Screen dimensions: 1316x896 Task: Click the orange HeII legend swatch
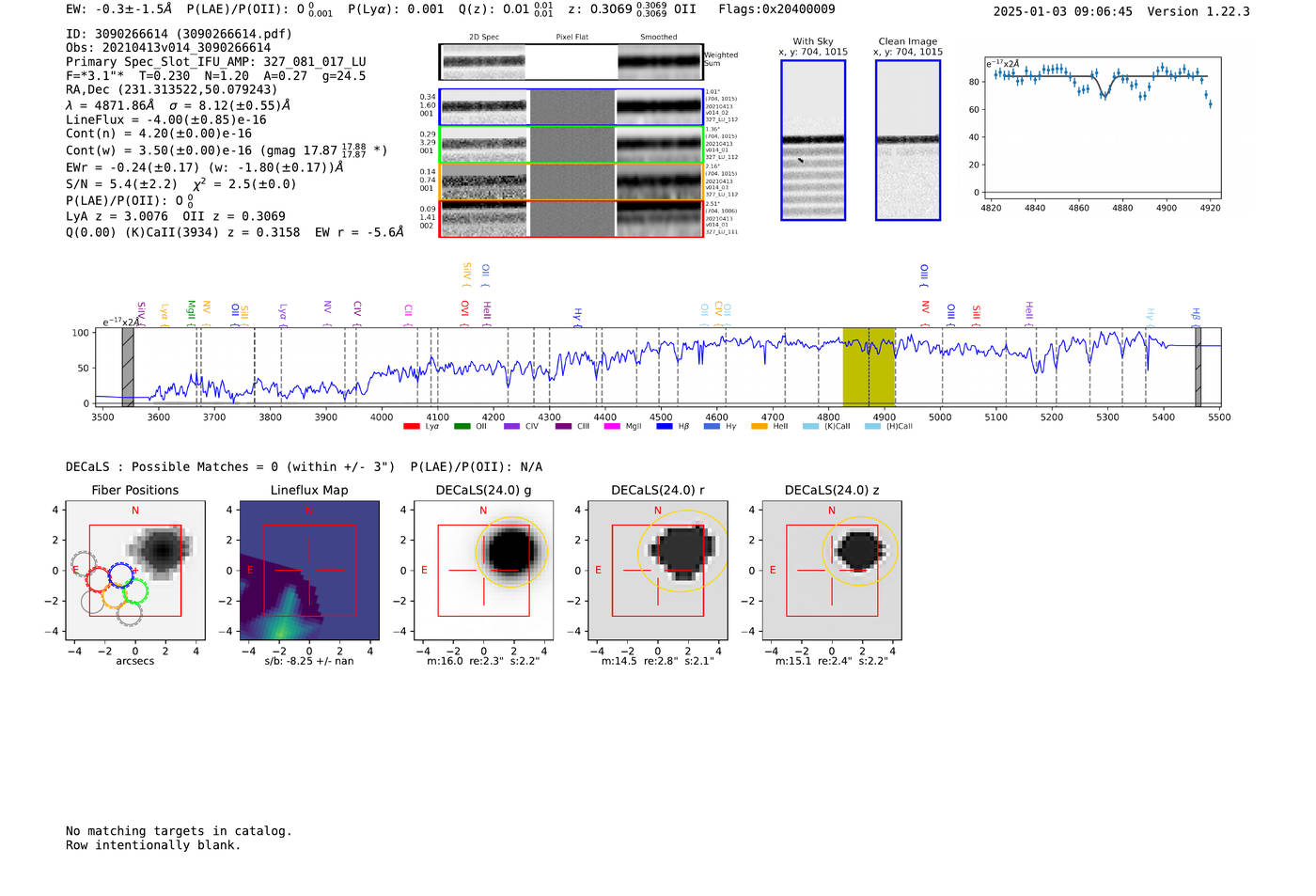pos(760,427)
